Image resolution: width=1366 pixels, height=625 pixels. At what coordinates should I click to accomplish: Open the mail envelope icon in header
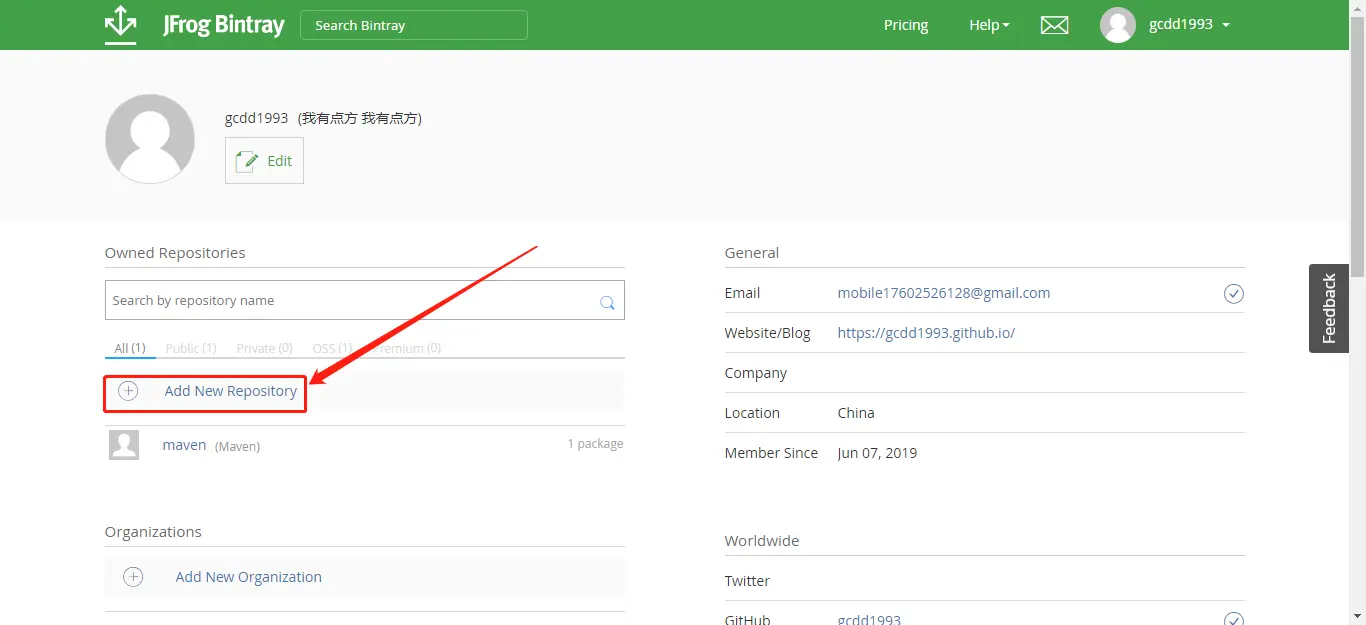(x=1054, y=25)
